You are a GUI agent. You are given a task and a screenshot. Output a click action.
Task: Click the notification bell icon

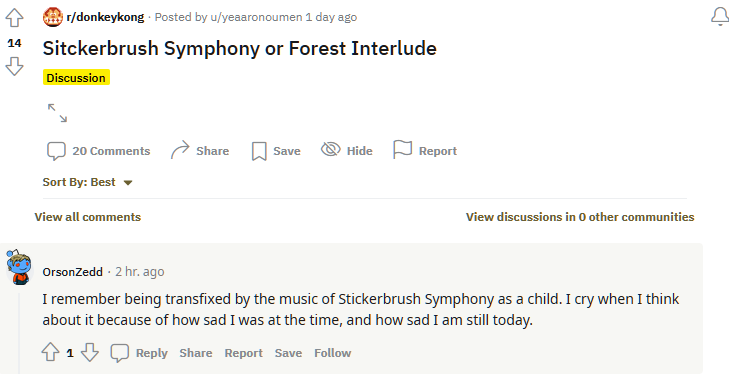click(x=720, y=17)
